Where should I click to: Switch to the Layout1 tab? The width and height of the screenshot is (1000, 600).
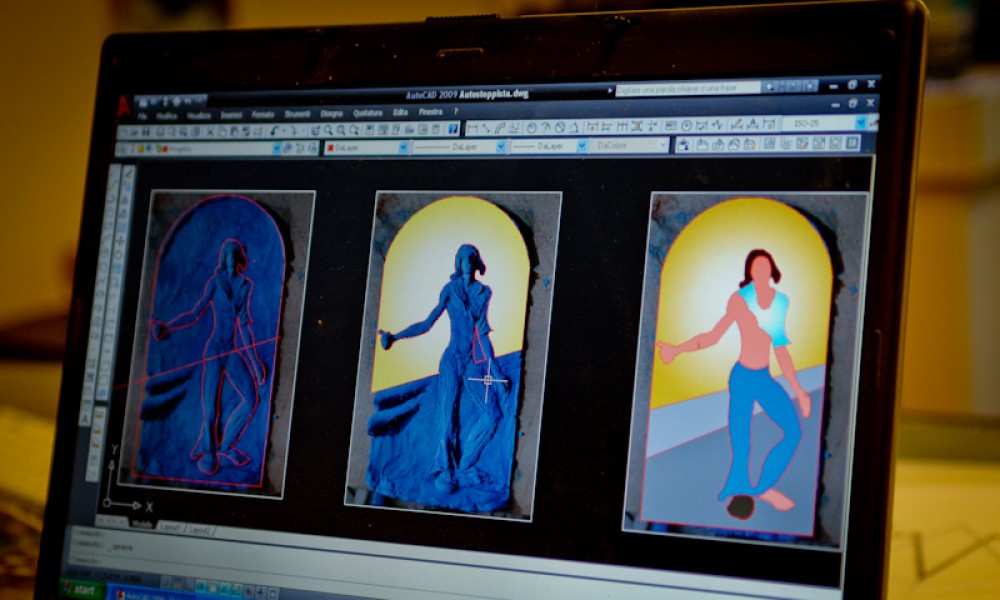(x=170, y=527)
